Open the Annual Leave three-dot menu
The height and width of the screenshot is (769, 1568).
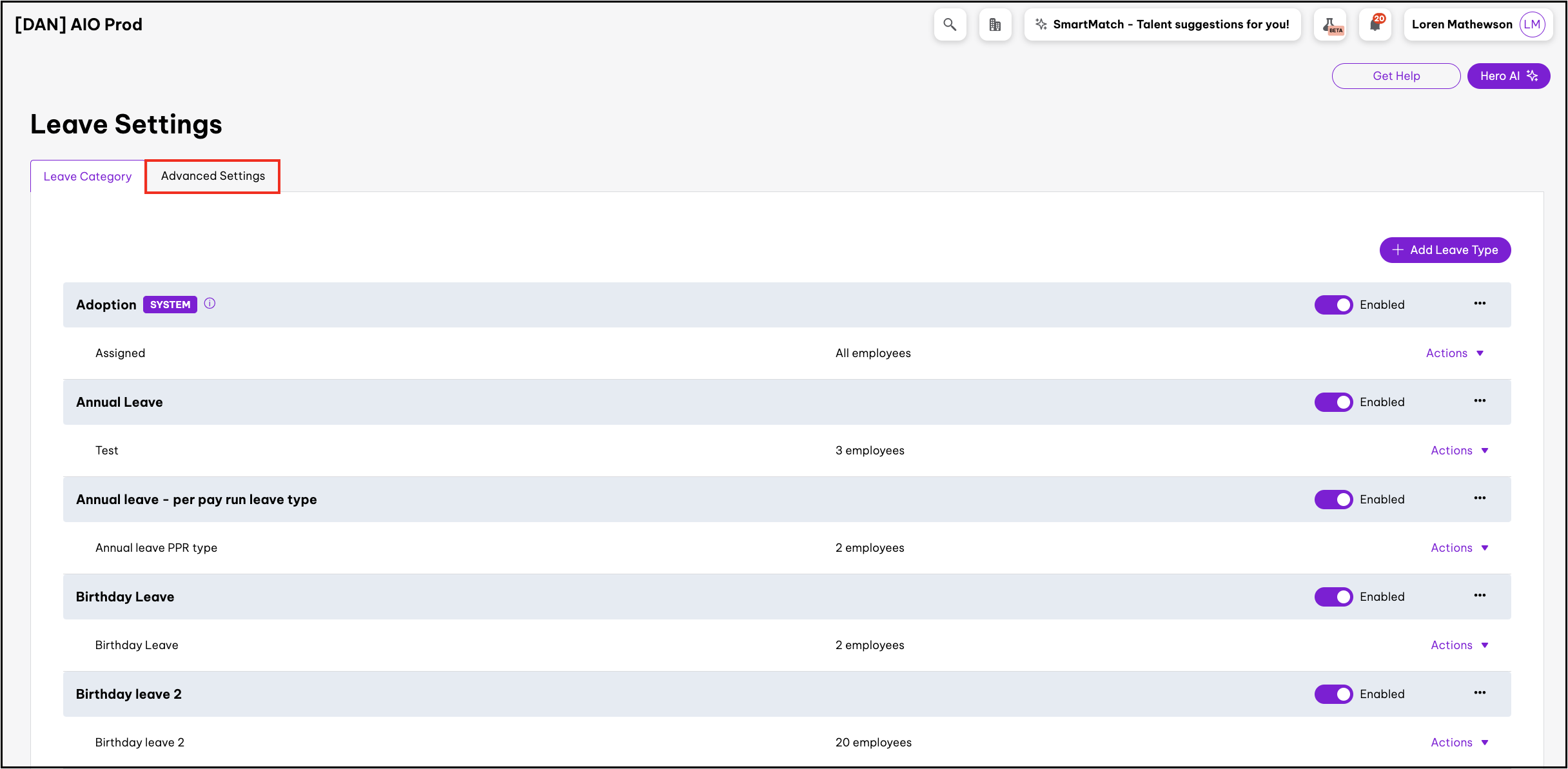coord(1479,401)
